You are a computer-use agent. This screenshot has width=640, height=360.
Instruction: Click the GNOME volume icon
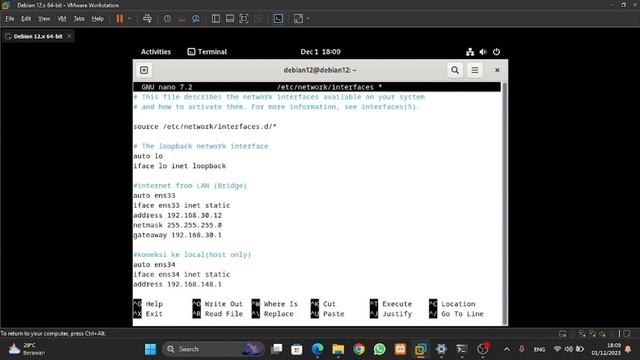click(x=483, y=52)
